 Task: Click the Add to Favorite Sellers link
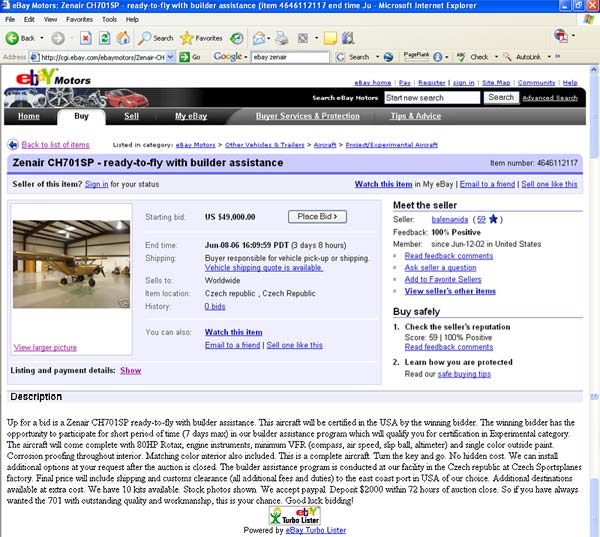click(x=443, y=279)
